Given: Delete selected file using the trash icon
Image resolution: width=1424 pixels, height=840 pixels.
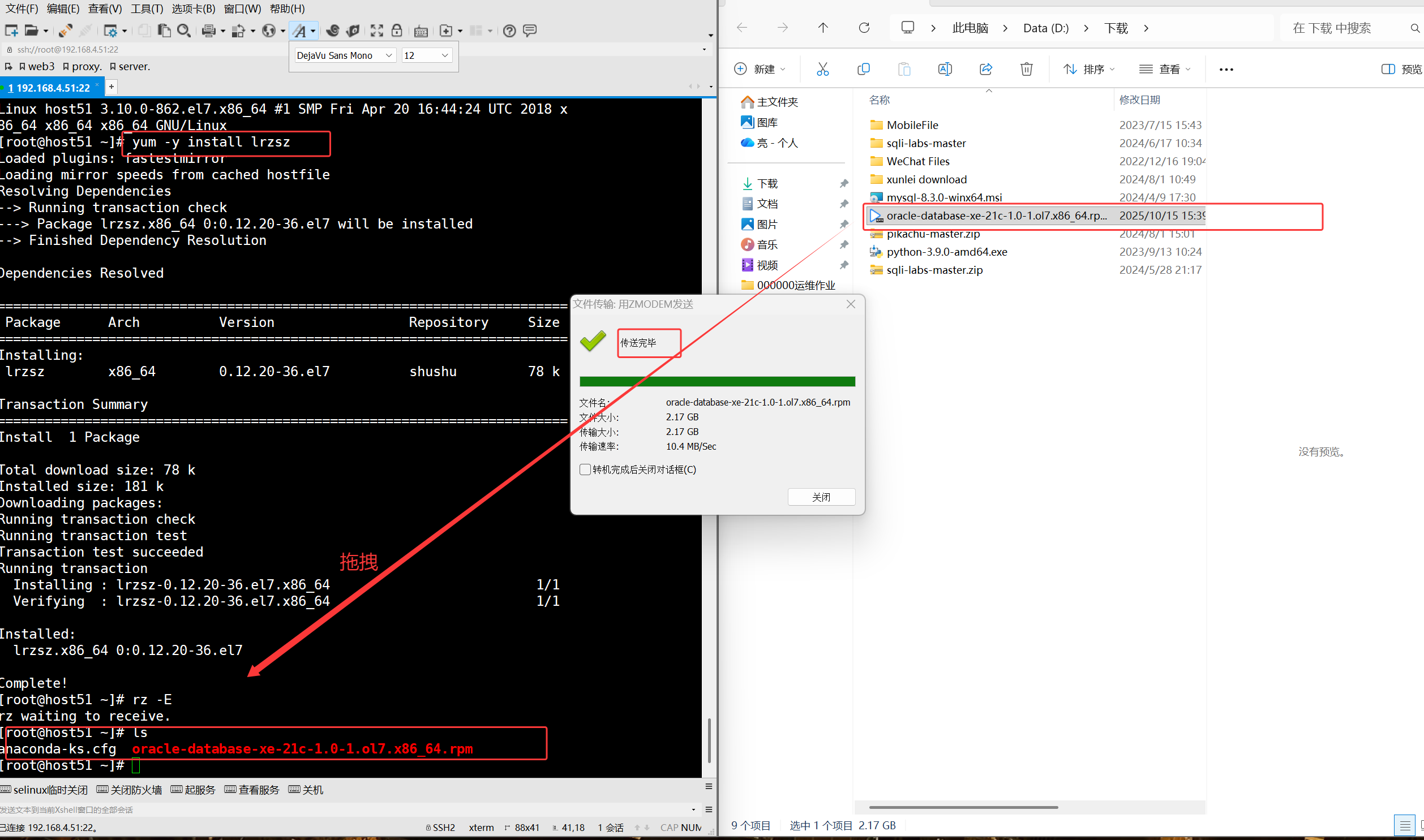Looking at the screenshot, I should click(x=1027, y=68).
